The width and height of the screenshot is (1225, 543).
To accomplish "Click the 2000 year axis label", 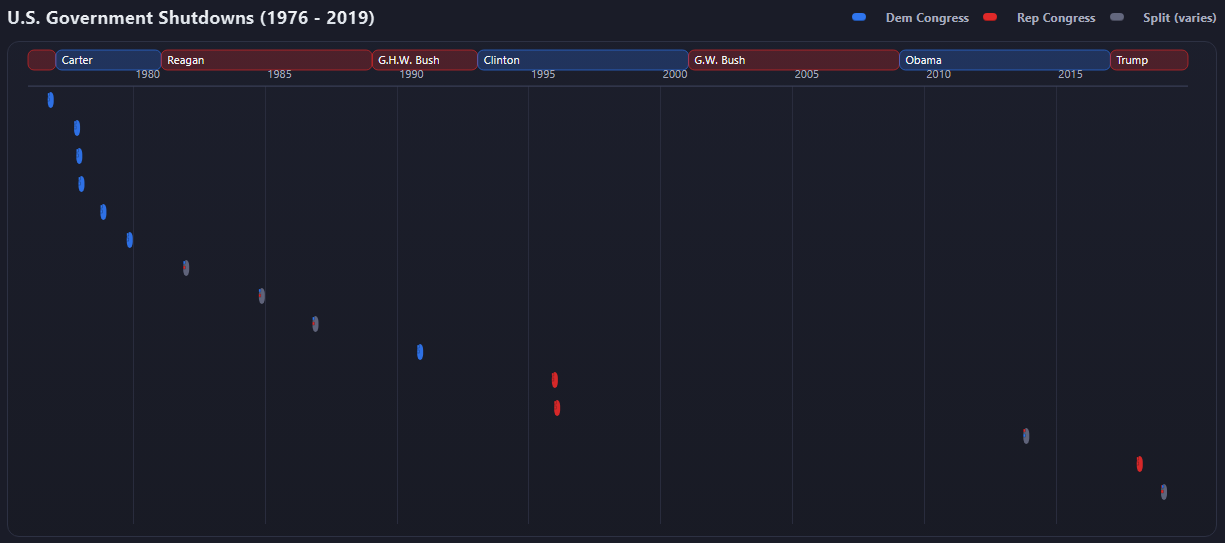I will pyautogui.click(x=675, y=74).
